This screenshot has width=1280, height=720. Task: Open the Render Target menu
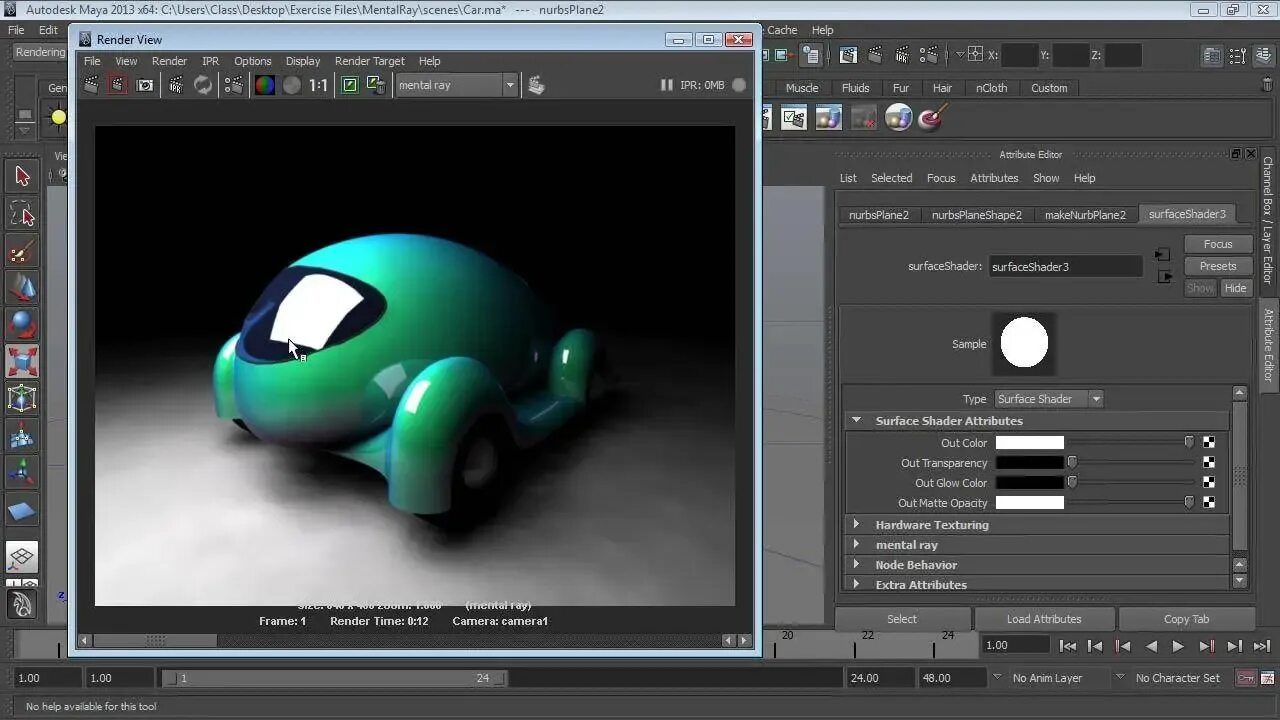coord(369,61)
